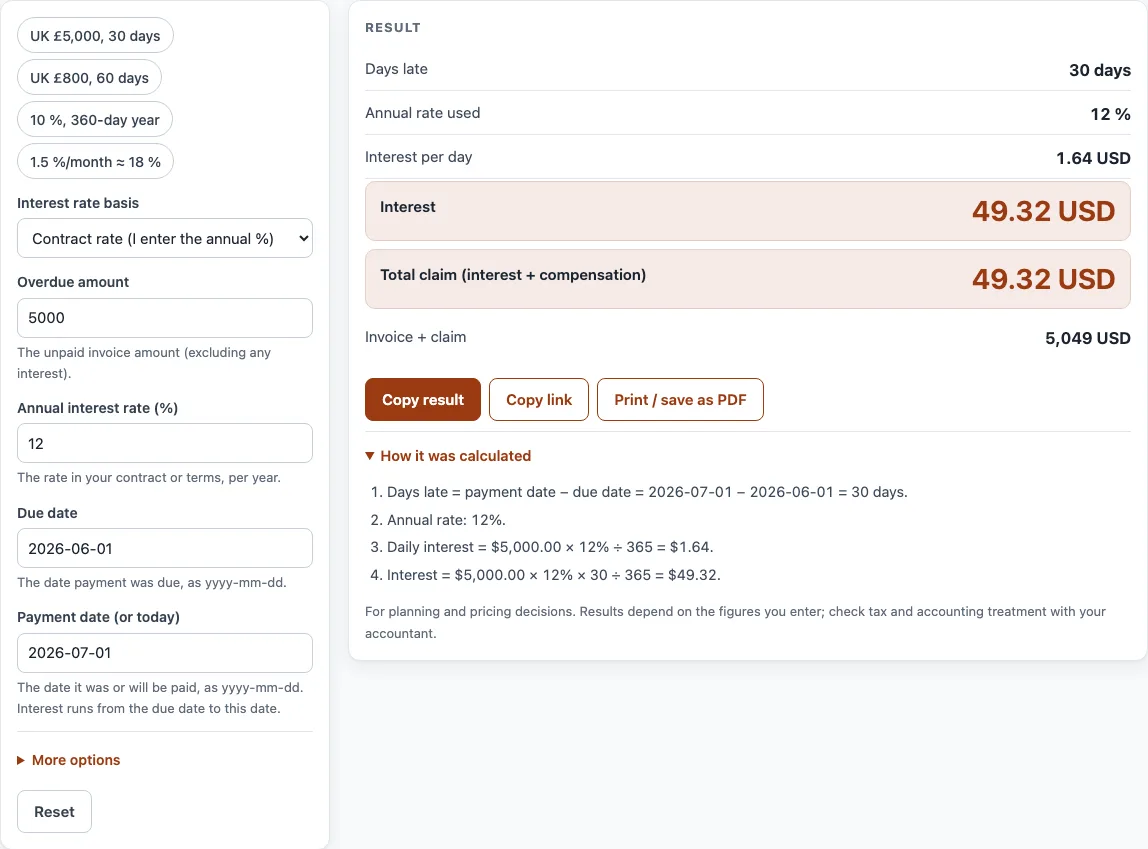Open the Interest rate basis dropdown
Viewport: 1148px width, 849px height.
point(165,239)
